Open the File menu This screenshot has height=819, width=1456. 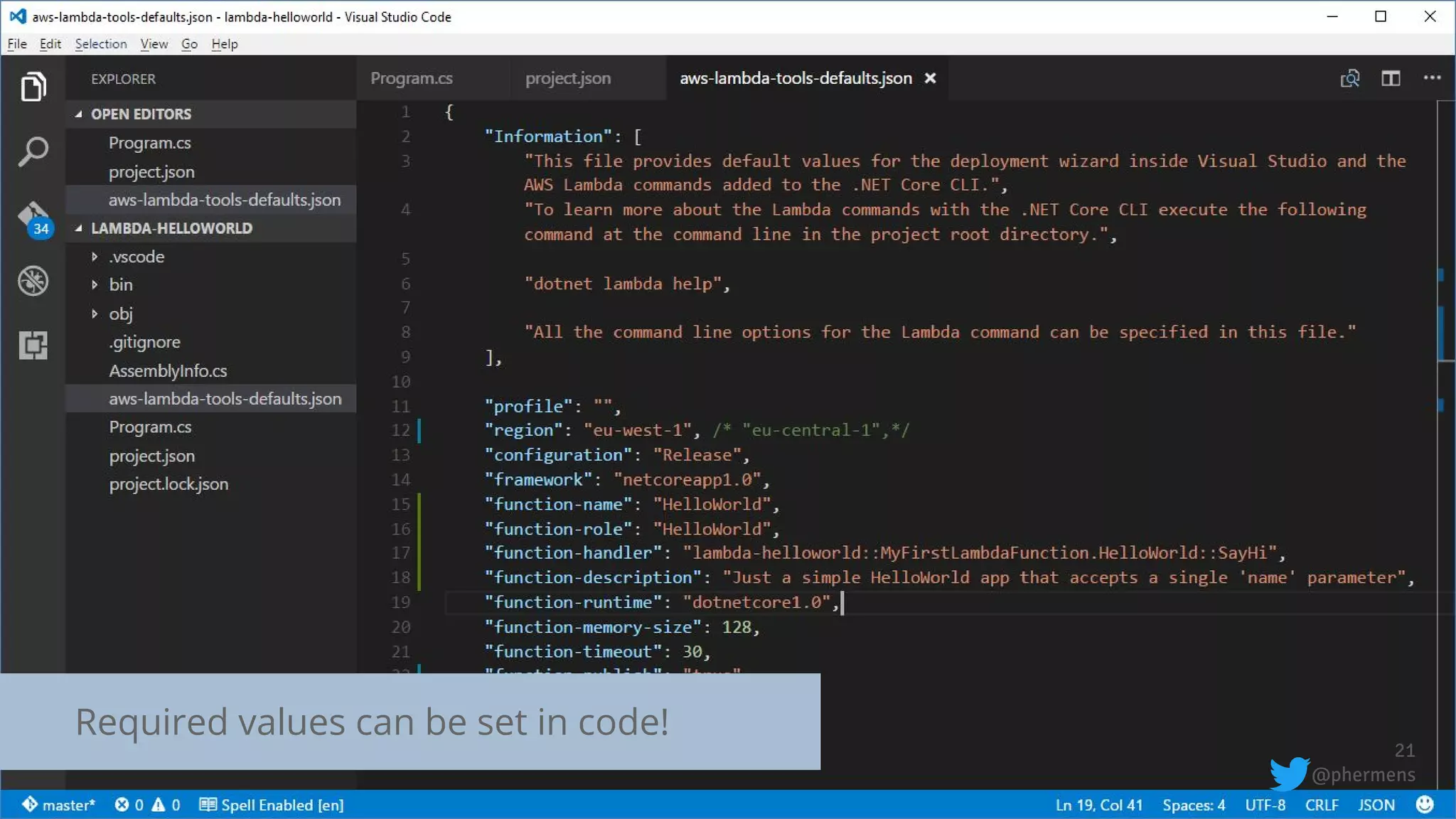[x=17, y=44]
